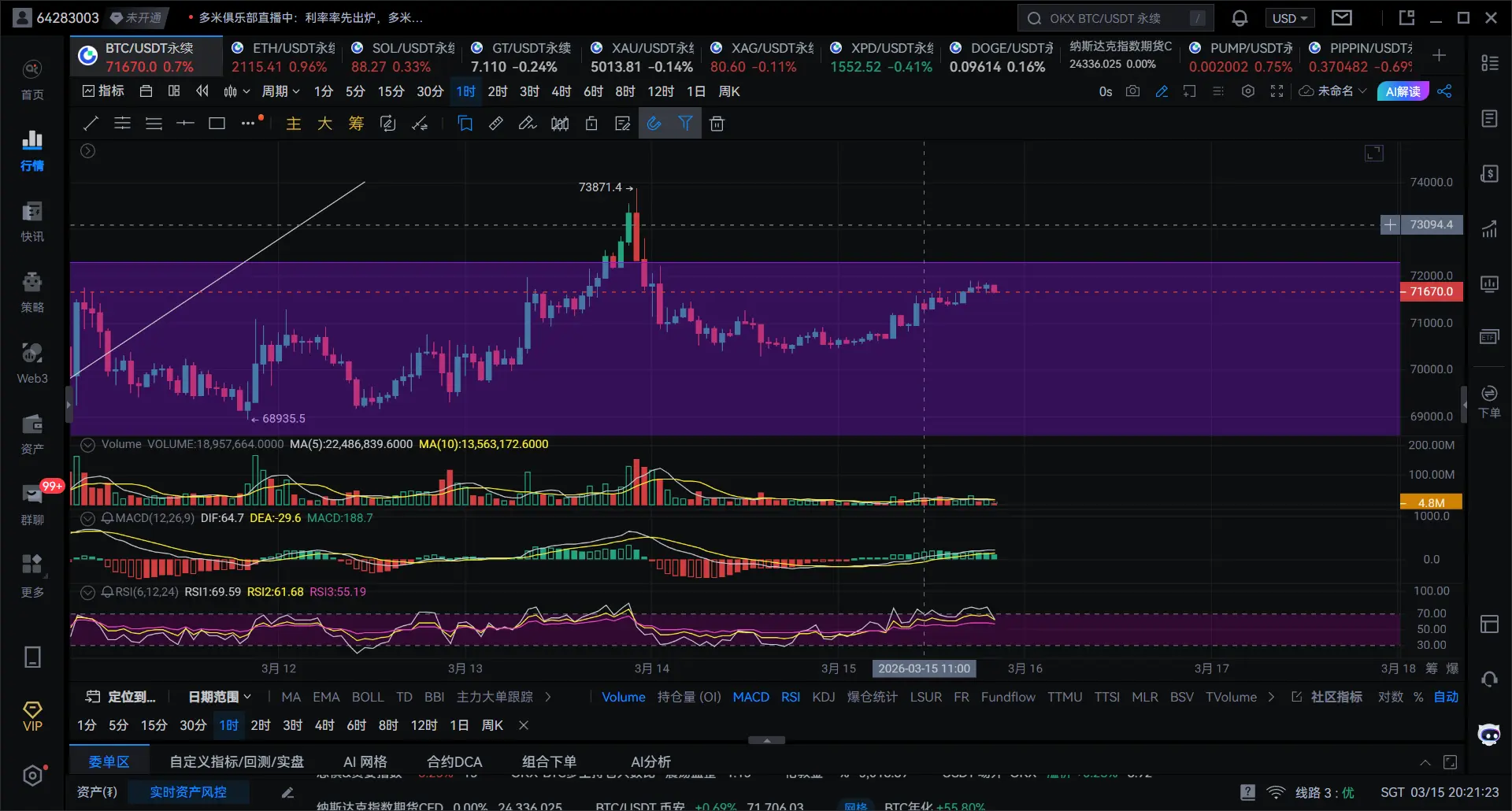Image resolution: width=1512 pixels, height=811 pixels.
Task: Enter fullscreen chart mode
Action: (1277, 91)
